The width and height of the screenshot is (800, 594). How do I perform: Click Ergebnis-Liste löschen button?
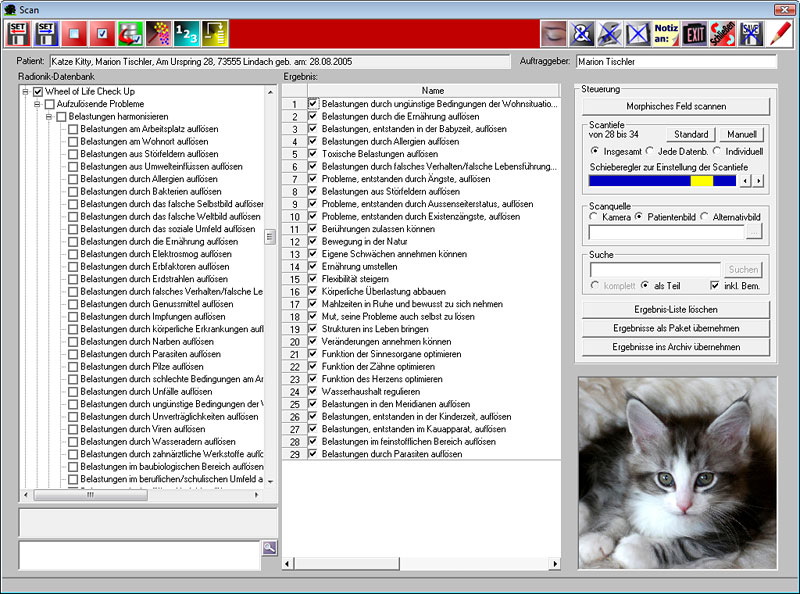[x=676, y=310]
